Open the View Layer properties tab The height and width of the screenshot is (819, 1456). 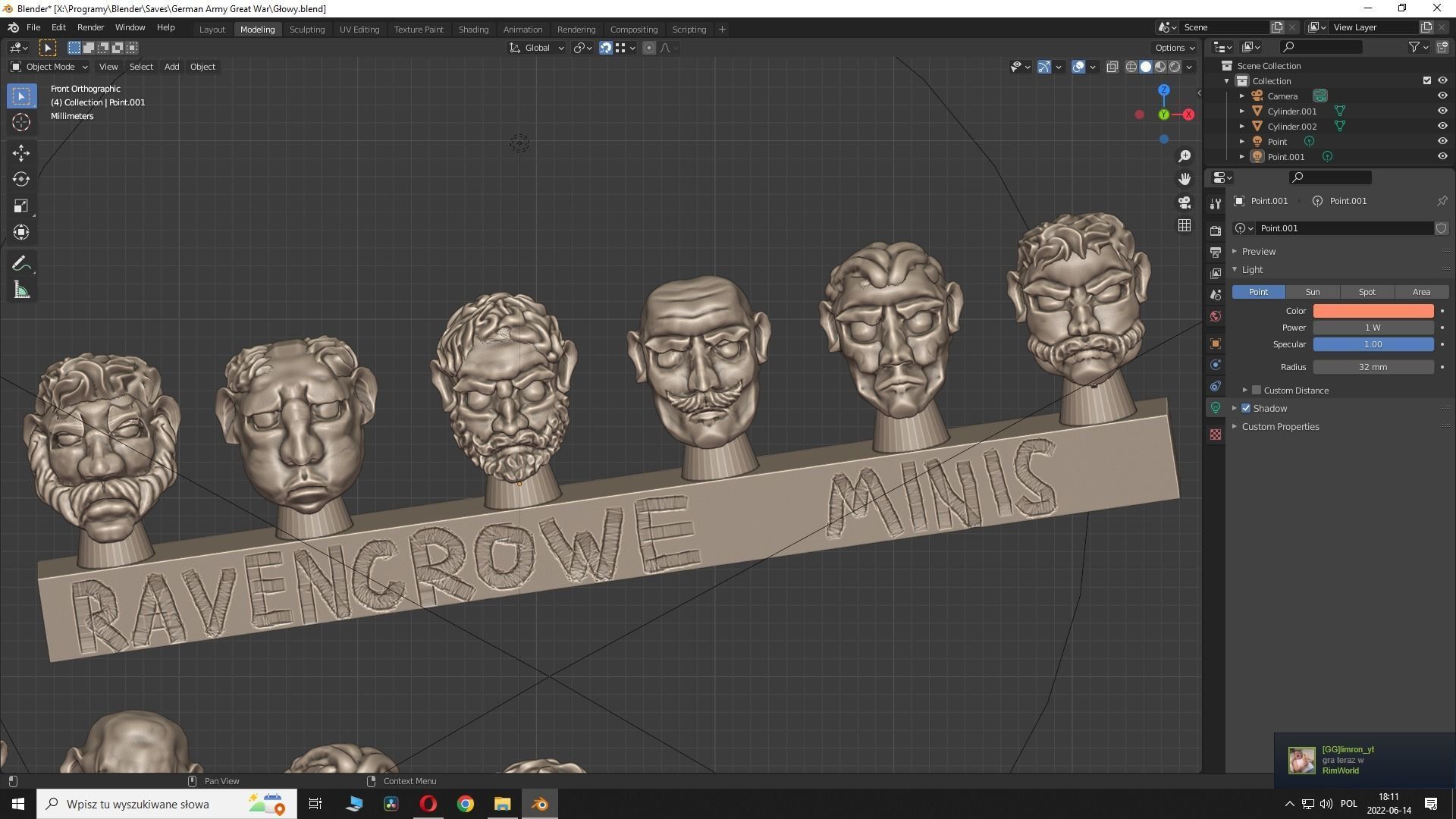coord(1216,273)
